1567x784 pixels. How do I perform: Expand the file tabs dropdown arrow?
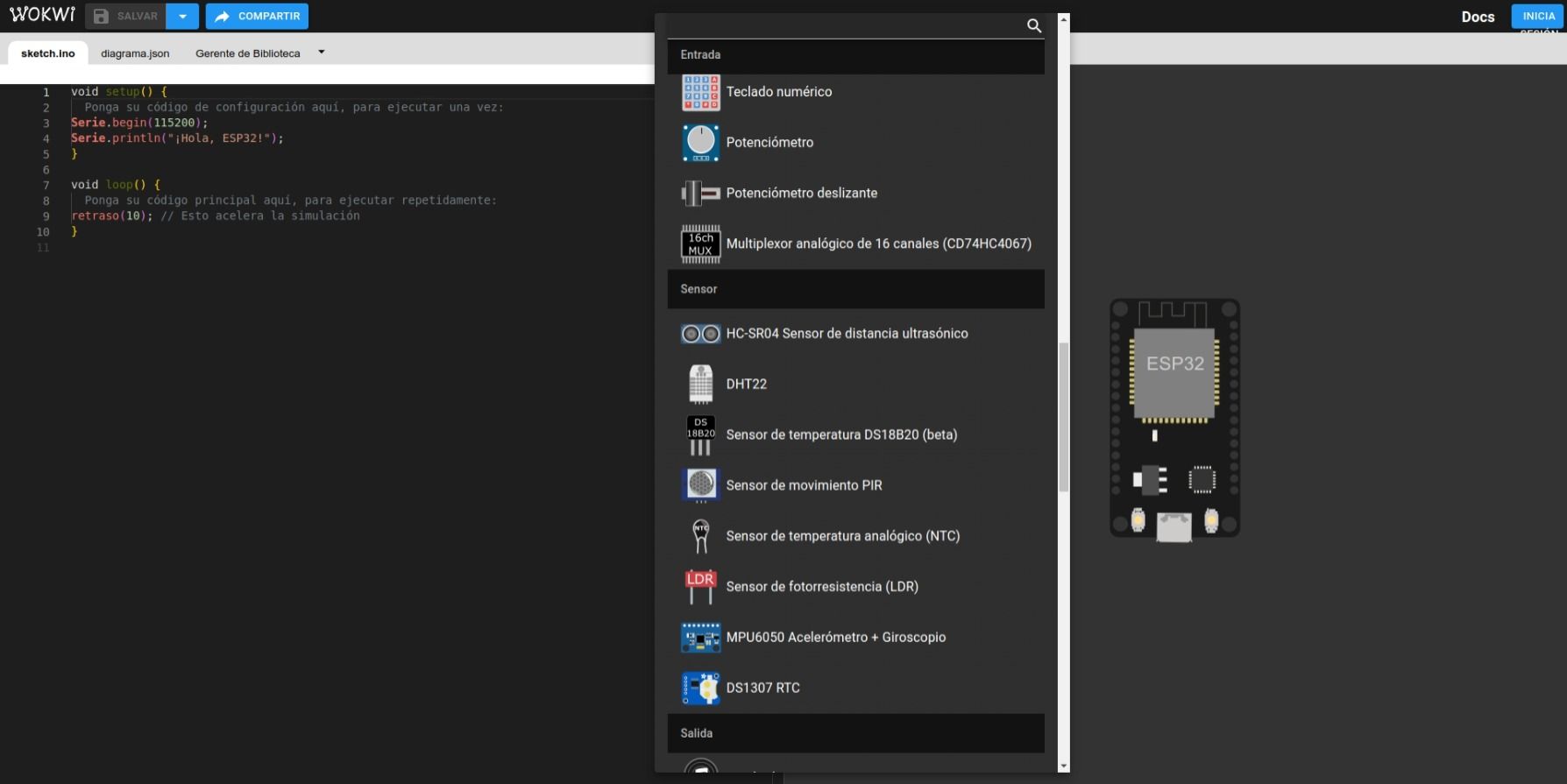pyautogui.click(x=322, y=53)
